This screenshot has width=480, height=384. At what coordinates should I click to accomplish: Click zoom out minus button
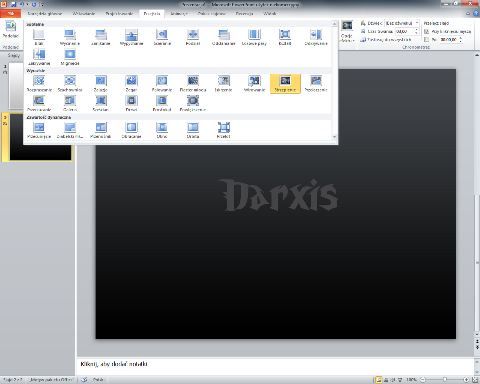click(423, 379)
